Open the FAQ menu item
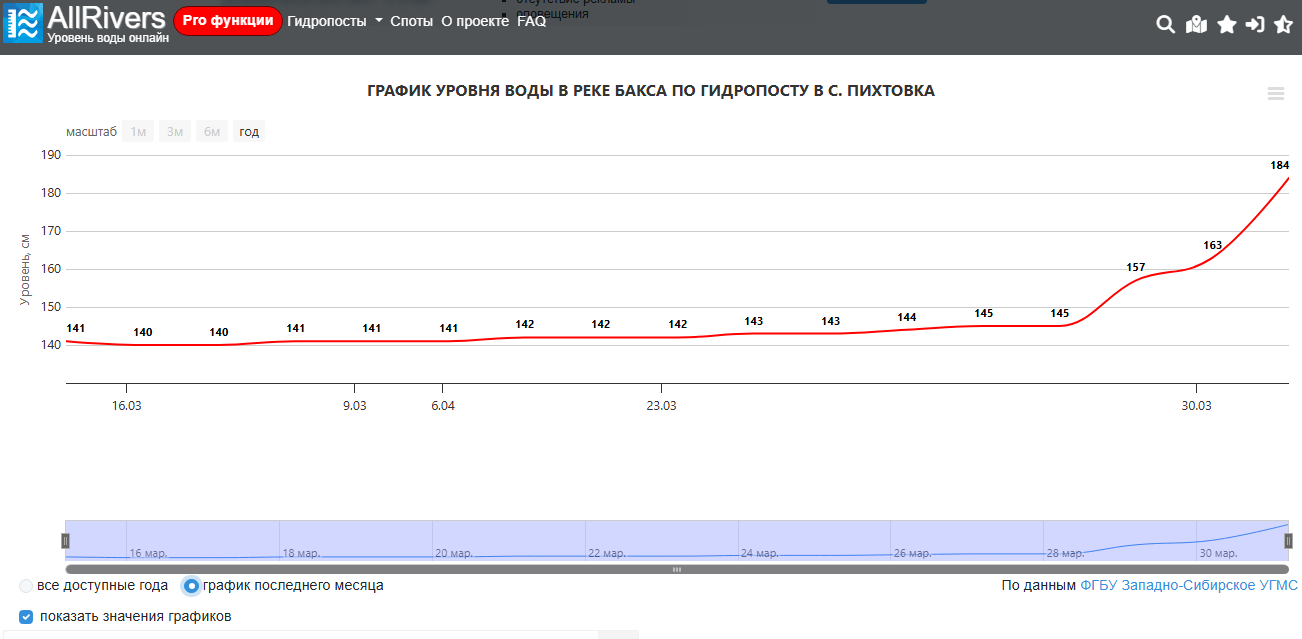1302x639 pixels. [531, 21]
